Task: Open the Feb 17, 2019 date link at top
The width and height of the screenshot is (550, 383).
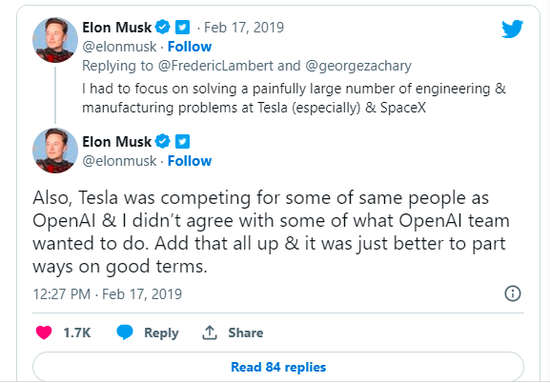Action: [x=244, y=27]
